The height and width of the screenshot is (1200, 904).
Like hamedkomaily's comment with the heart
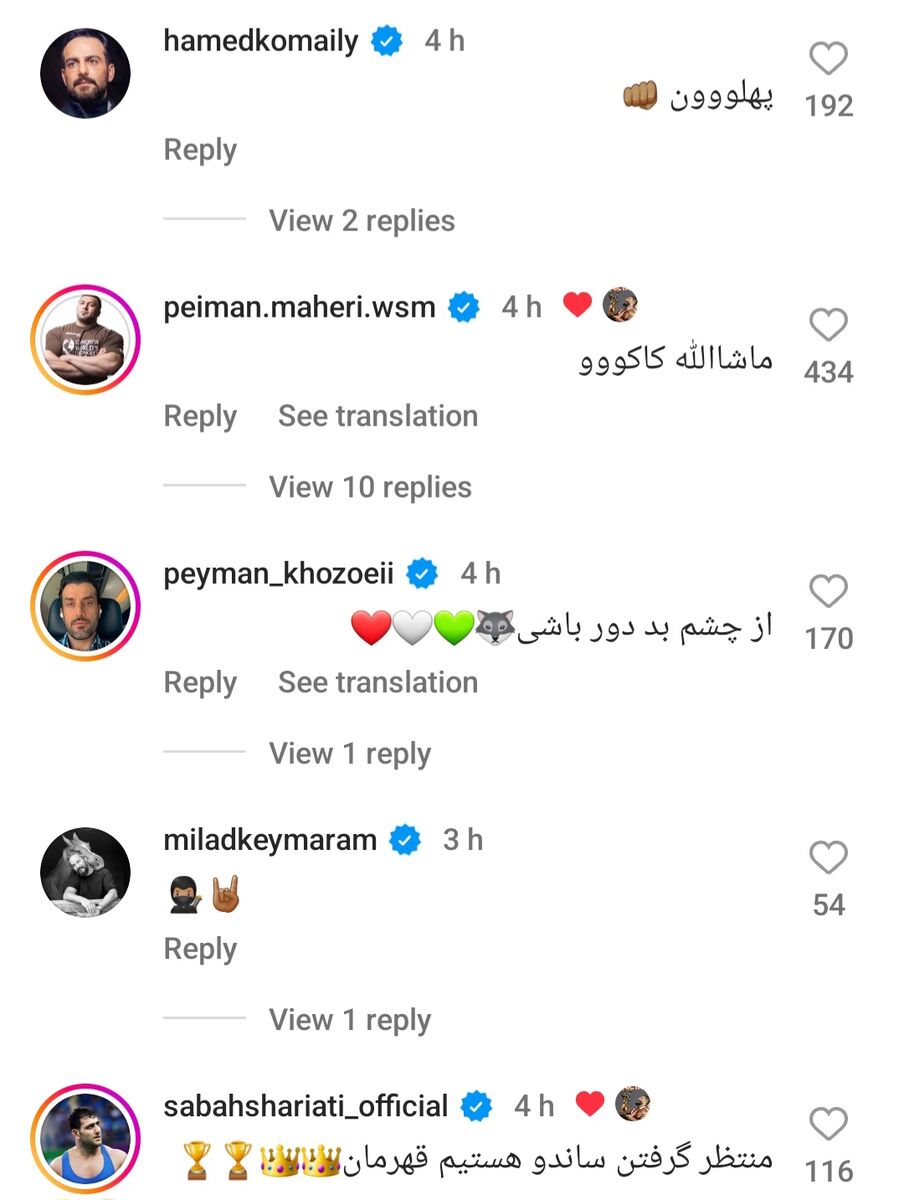828,58
